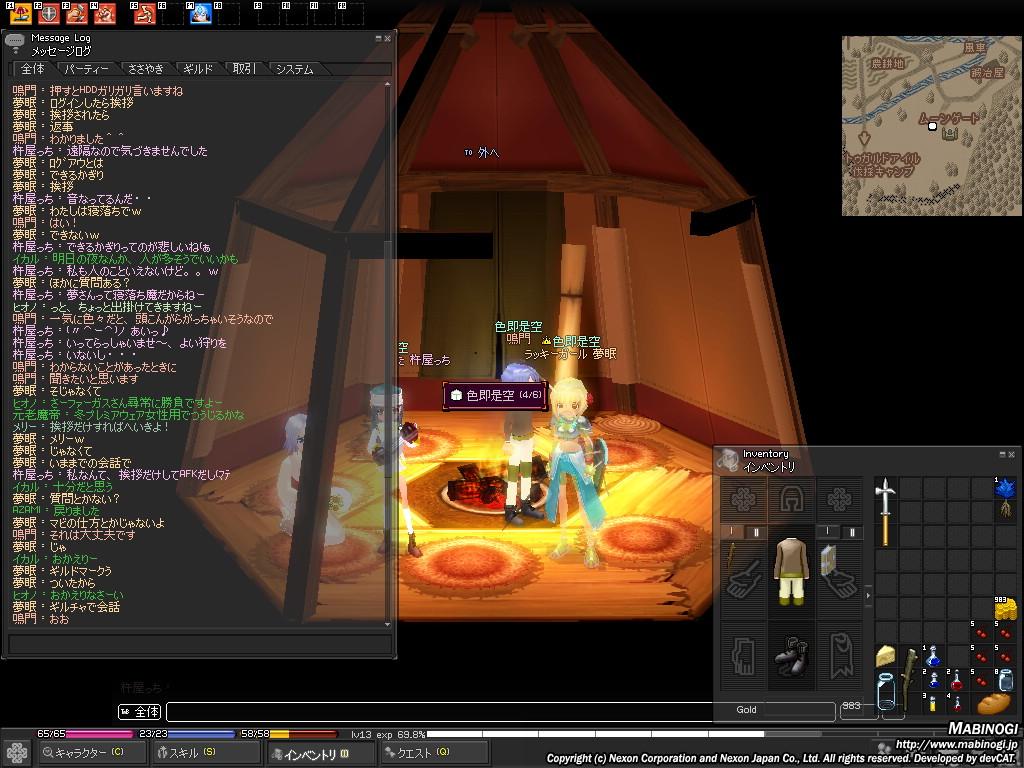Image resolution: width=1024 pixels, height=768 pixels.
Task: Click the Message Log lower input box
Action: tap(200, 645)
